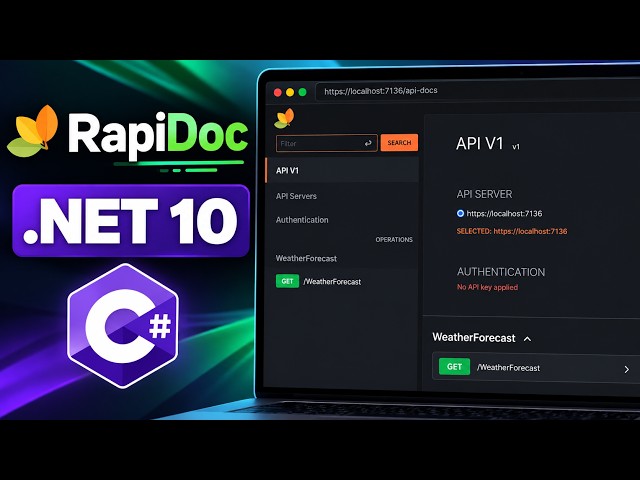Screen dimensions: 640x480
Task: Open the localhost:7136/api-docs address bar
Action: pos(478,91)
